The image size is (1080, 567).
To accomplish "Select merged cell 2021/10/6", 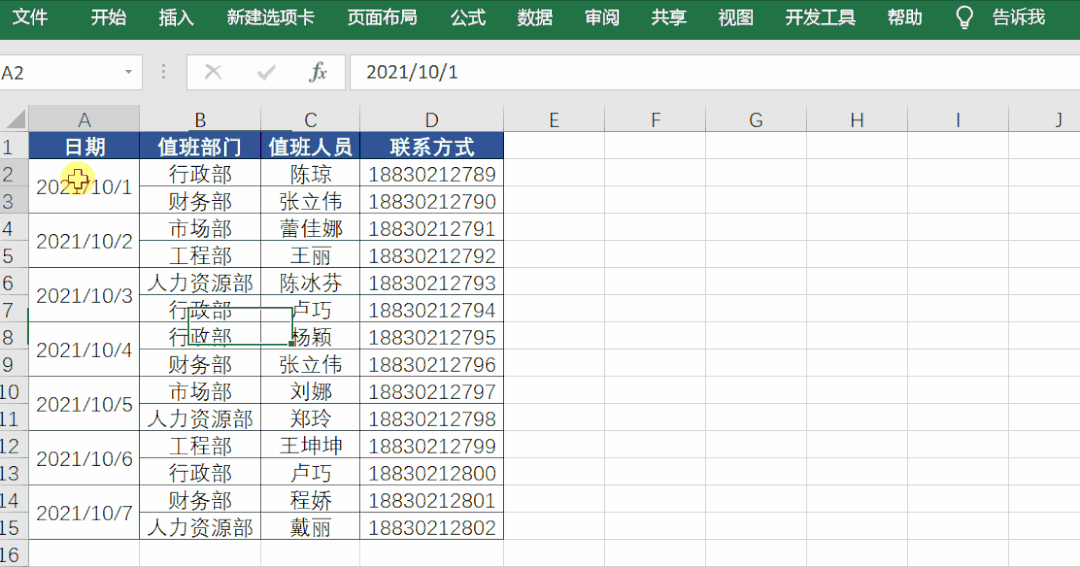I will tap(84, 459).
